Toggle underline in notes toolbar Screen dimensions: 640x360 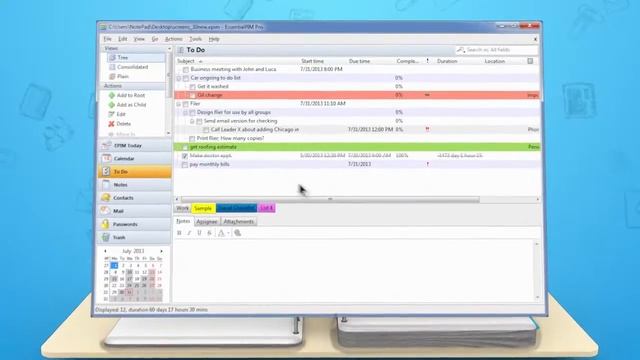pos(199,233)
